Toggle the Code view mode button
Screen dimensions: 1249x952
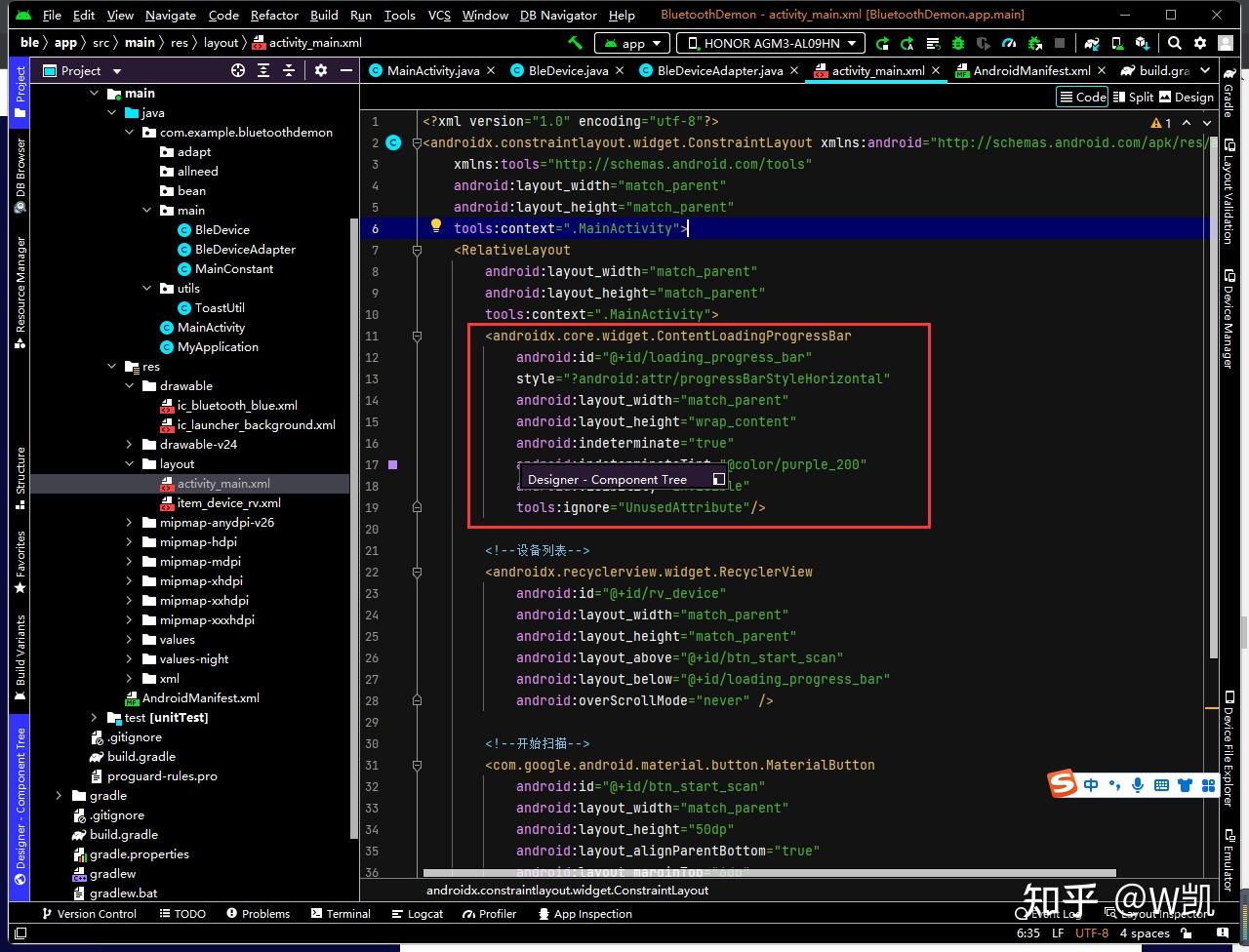(x=1082, y=97)
